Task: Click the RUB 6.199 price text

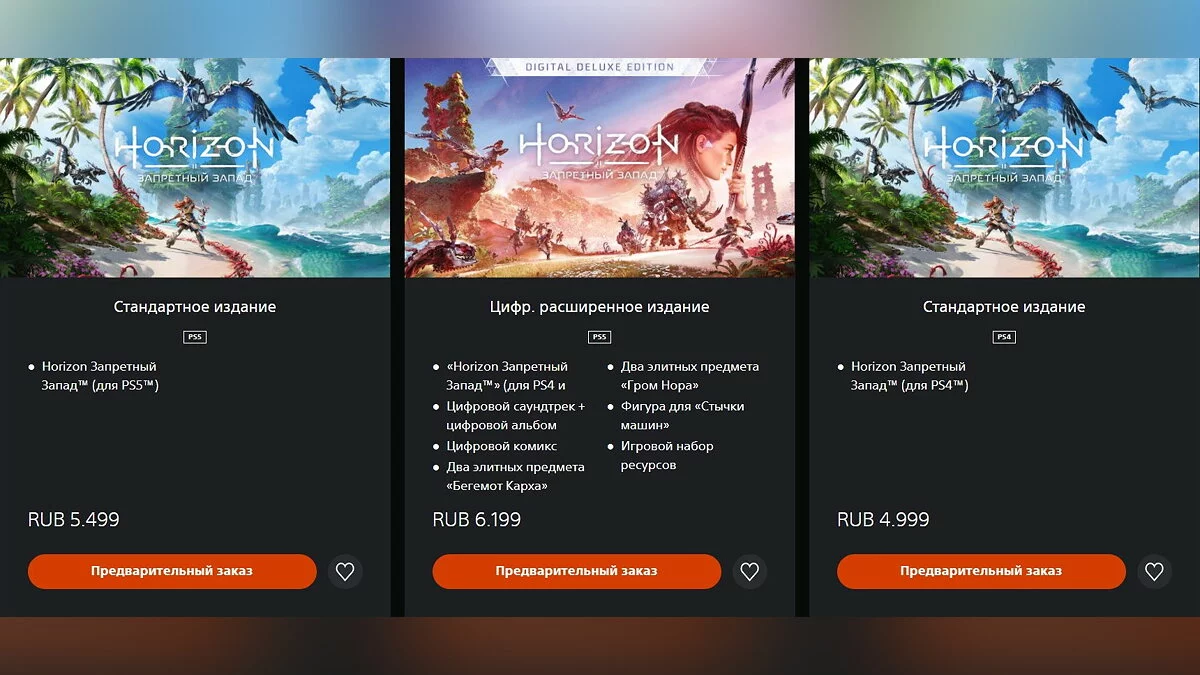Action: pyautogui.click(x=477, y=520)
